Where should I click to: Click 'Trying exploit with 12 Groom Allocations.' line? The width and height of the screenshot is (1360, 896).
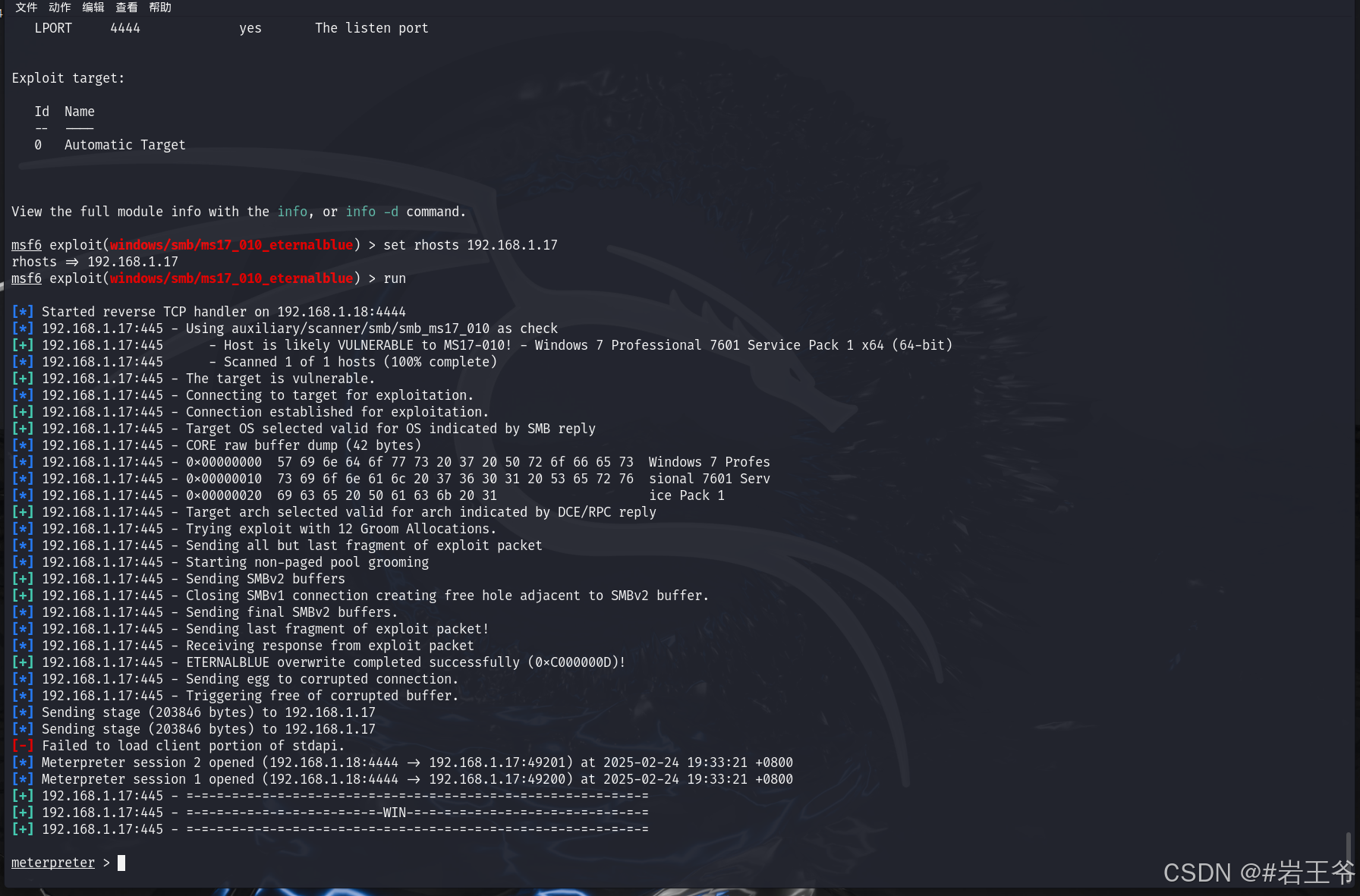coord(254,529)
